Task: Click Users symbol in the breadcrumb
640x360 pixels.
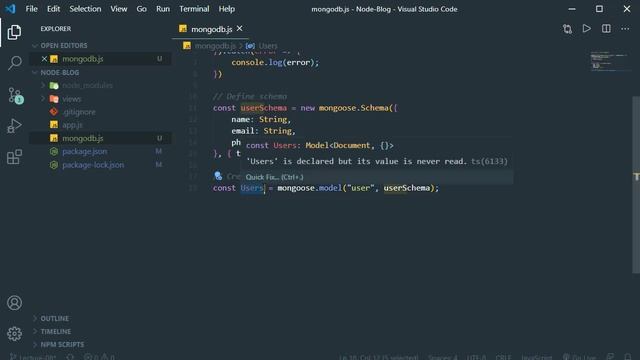Action: pyautogui.click(x=268, y=46)
